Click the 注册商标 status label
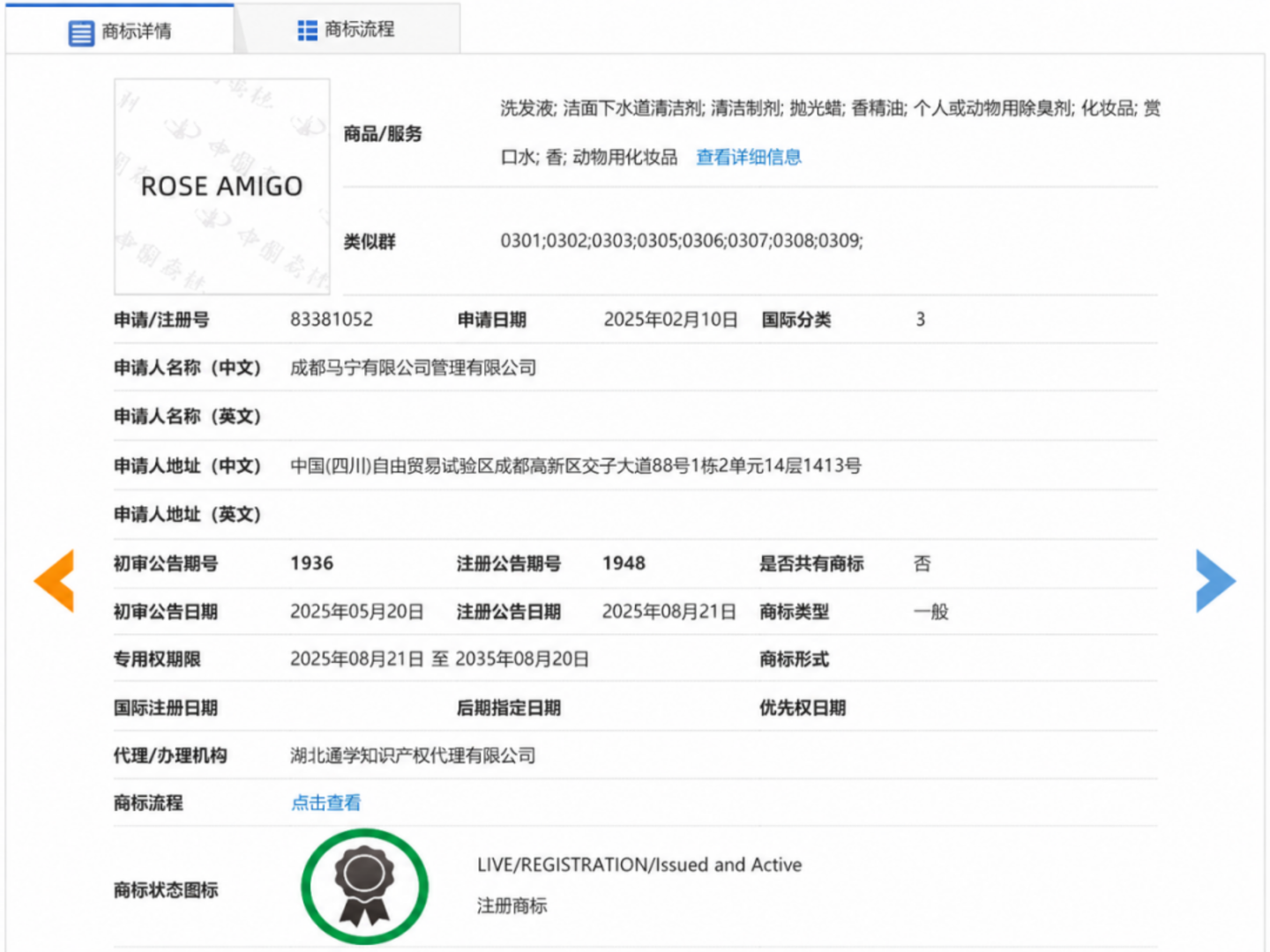 coord(512,905)
